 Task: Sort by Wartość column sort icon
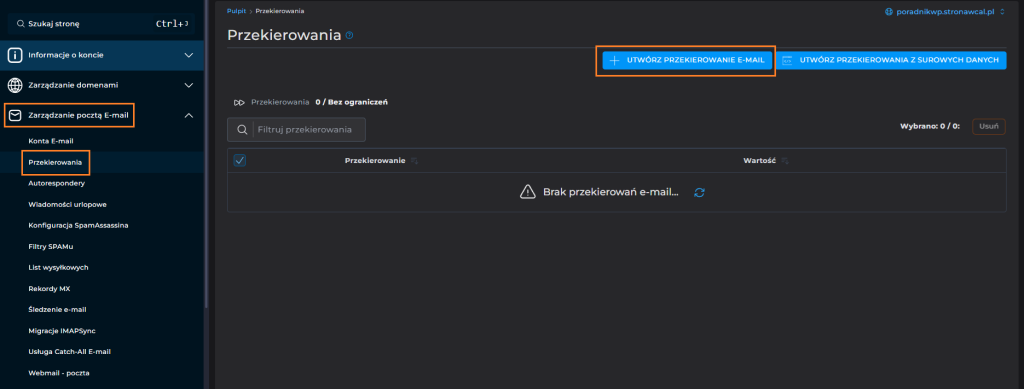(785, 161)
